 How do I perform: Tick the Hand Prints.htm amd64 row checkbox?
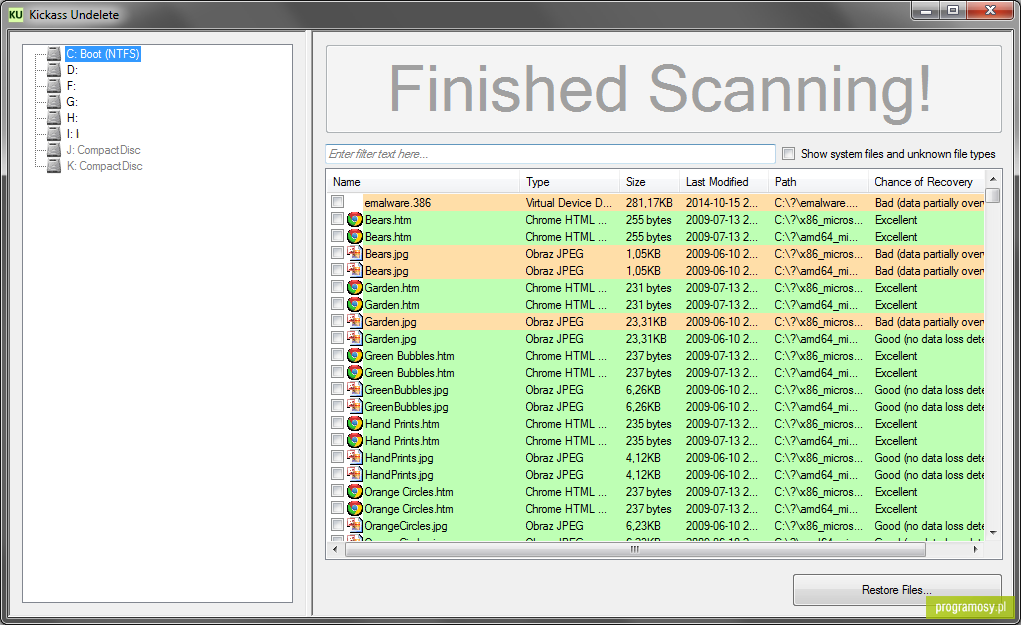337,440
